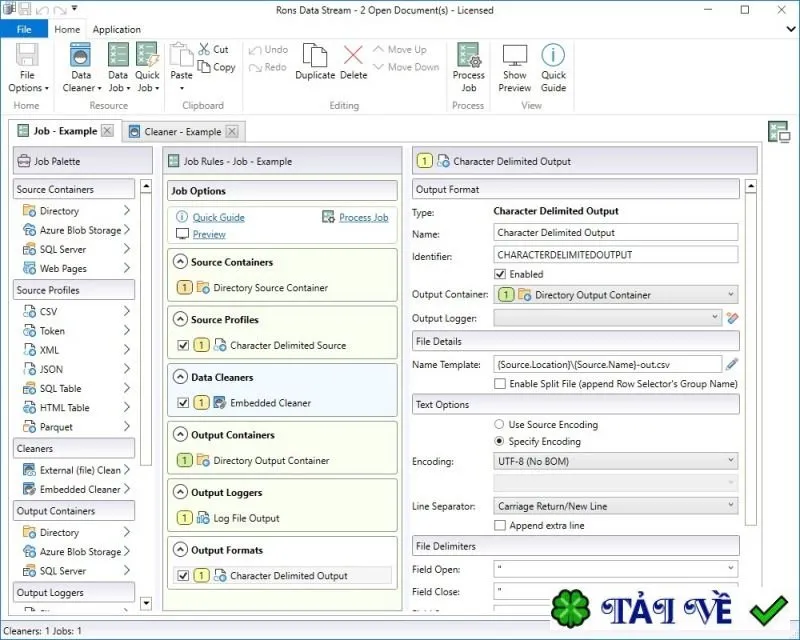Select Use Source Encoding radio button

[499, 424]
